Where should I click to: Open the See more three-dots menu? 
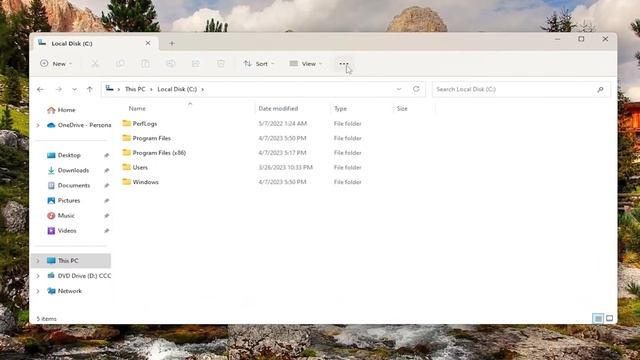tap(344, 64)
